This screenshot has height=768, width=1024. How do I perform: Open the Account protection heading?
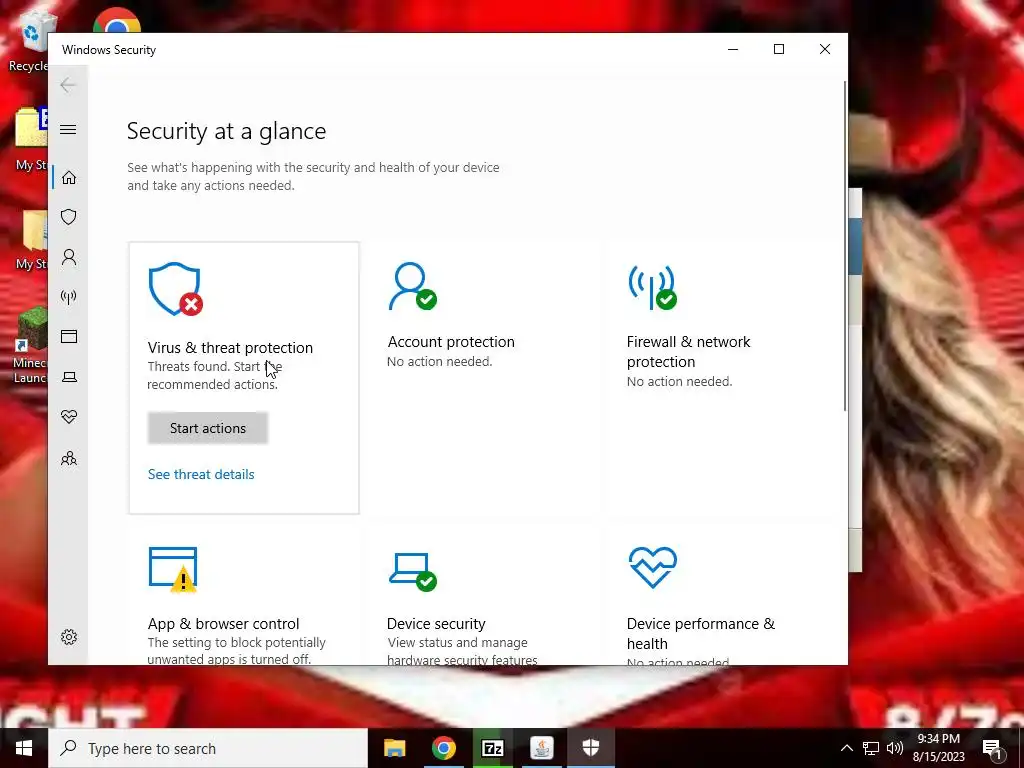[451, 342]
